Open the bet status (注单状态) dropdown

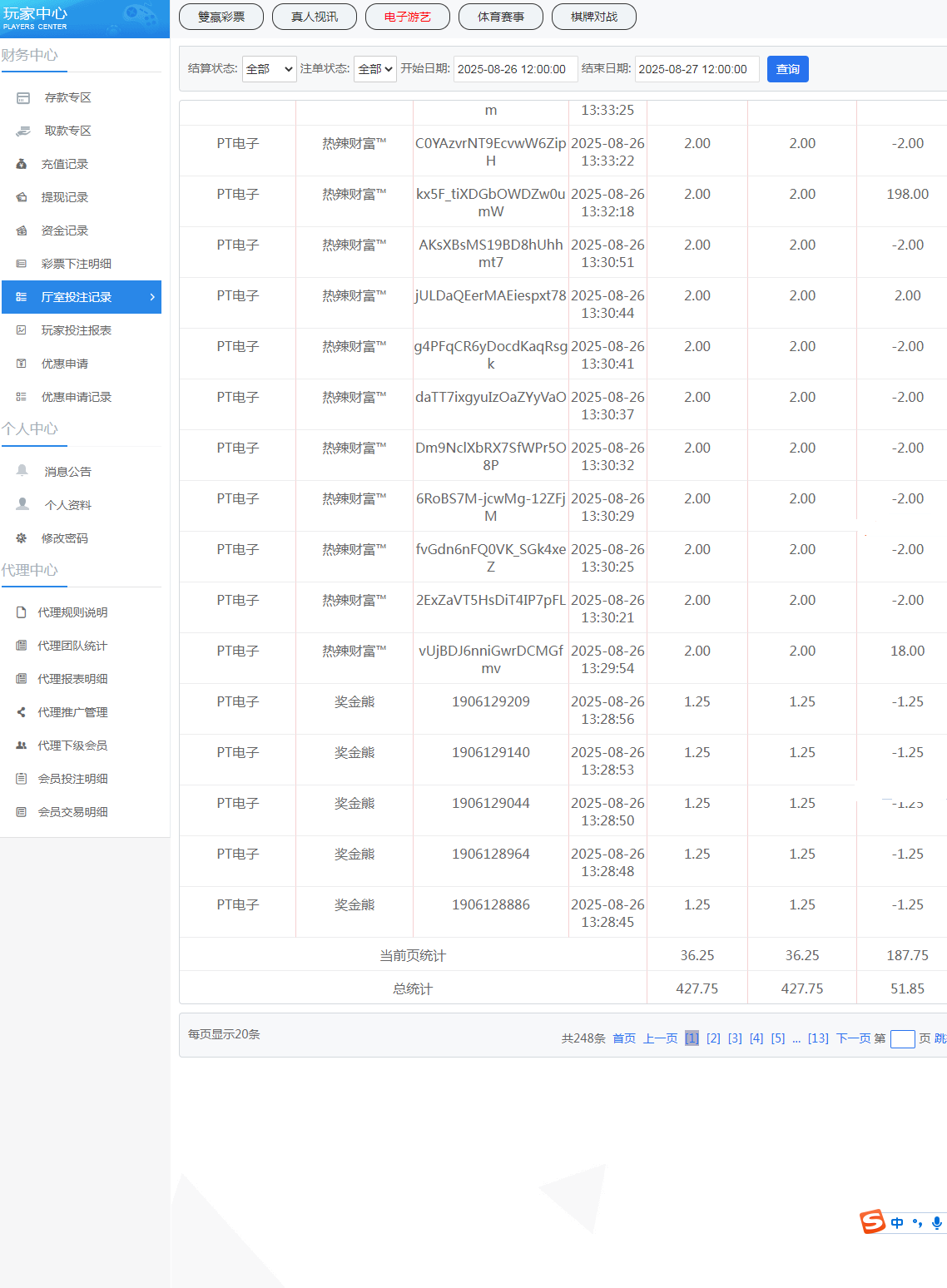tap(374, 69)
